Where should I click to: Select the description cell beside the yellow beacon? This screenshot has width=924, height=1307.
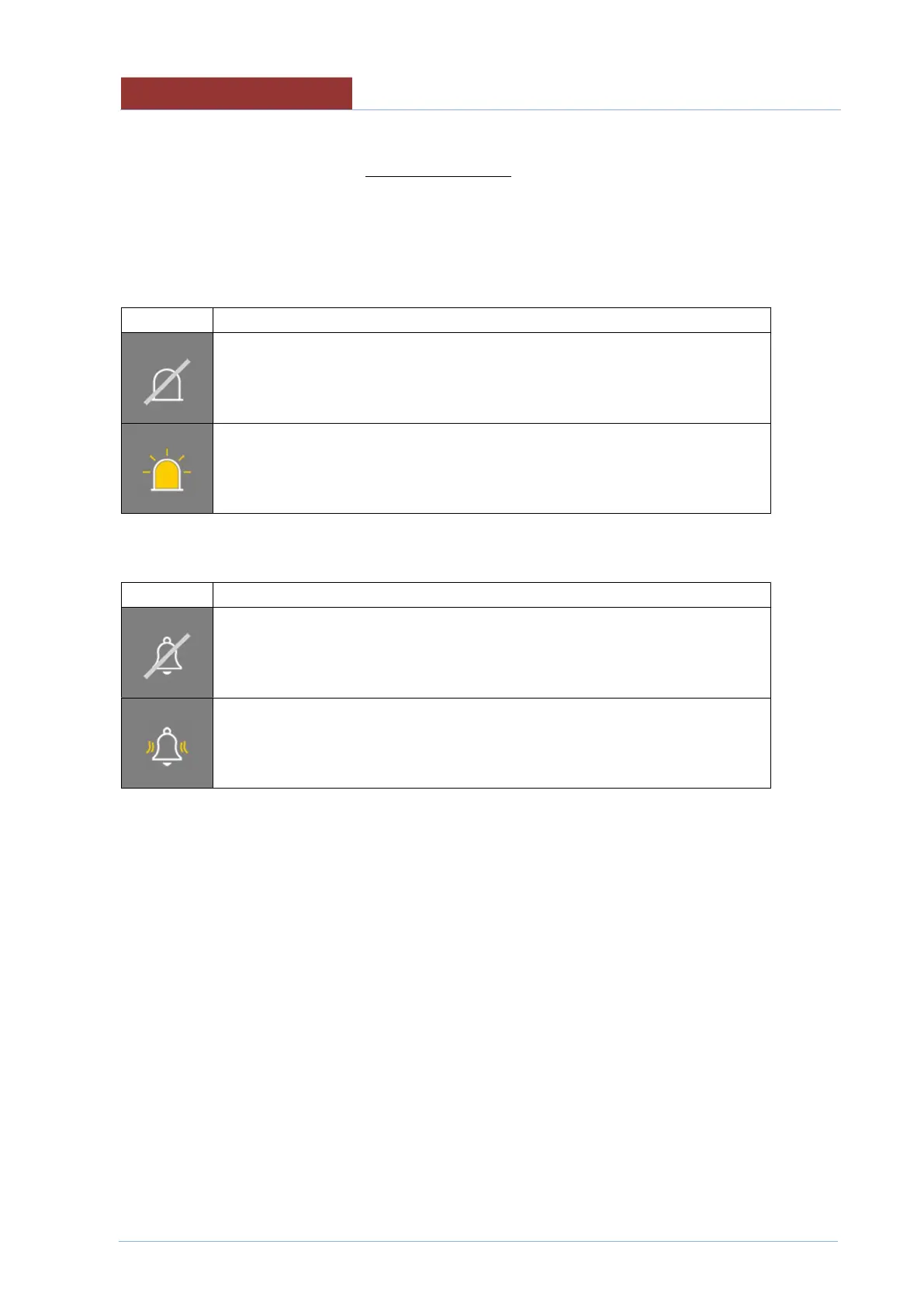[492, 468]
